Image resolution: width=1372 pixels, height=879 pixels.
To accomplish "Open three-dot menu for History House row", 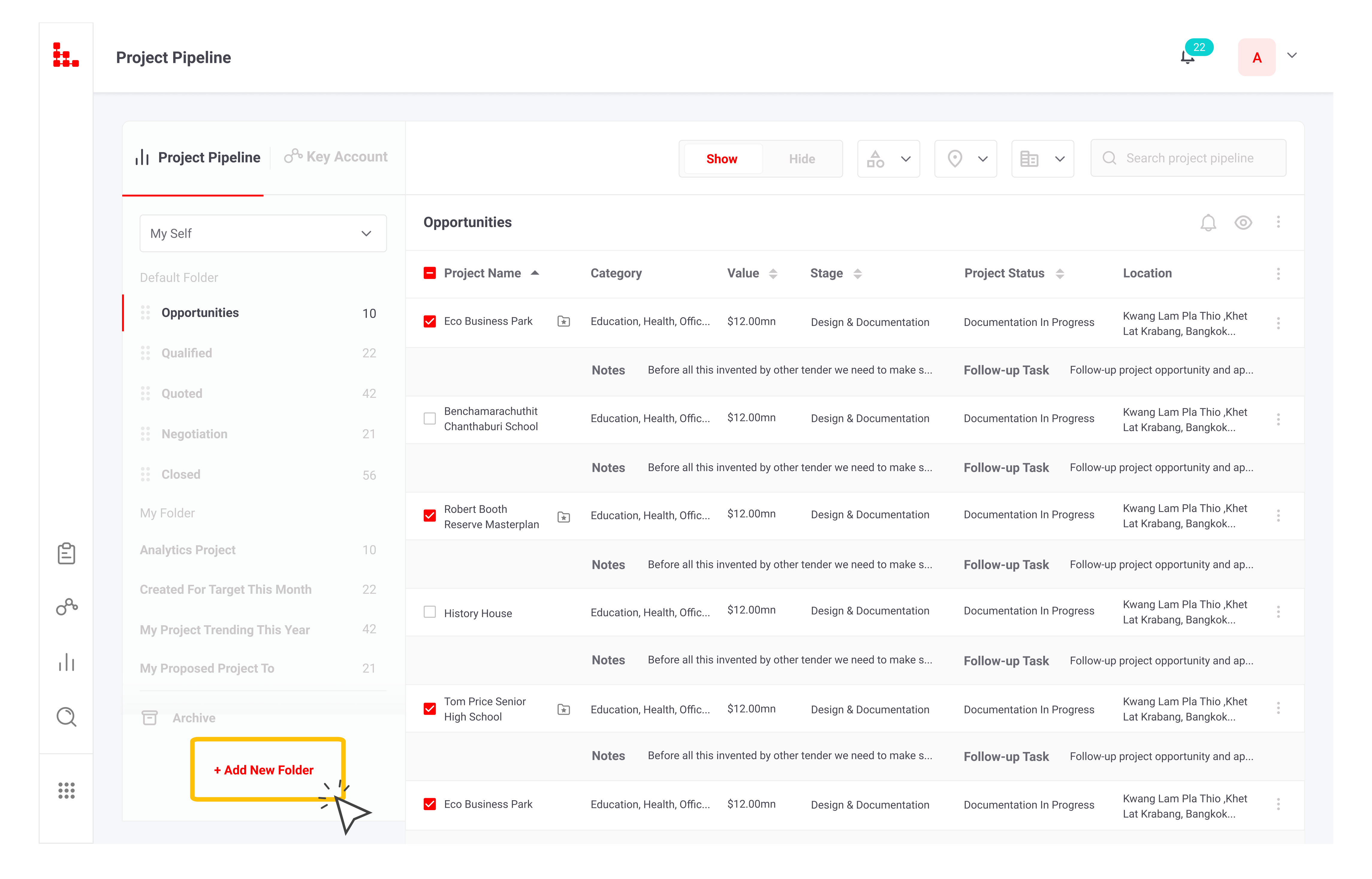I will coord(1278,612).
